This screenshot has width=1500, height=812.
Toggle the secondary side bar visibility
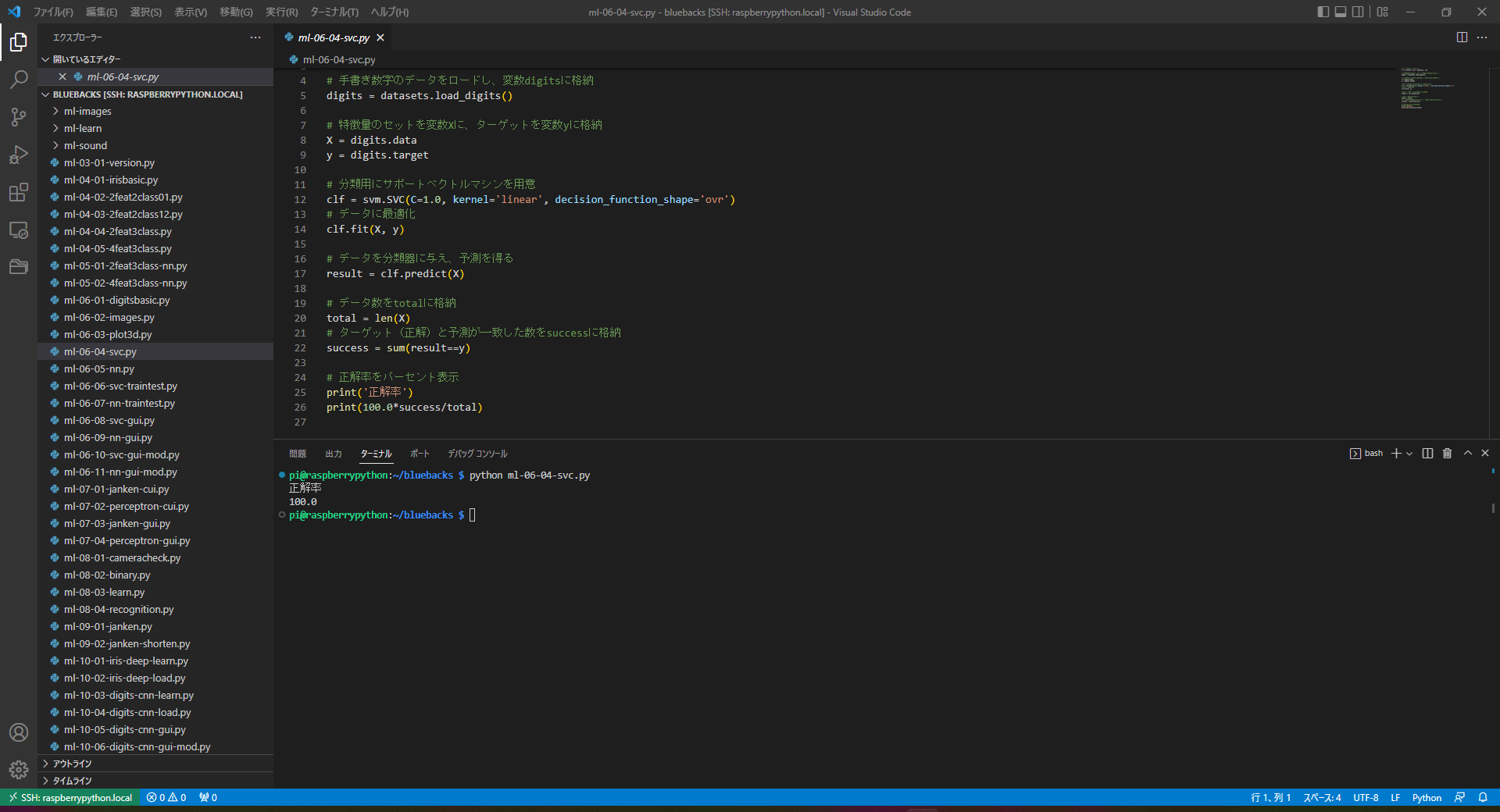pyautogui.click(x=1358, y=12)
